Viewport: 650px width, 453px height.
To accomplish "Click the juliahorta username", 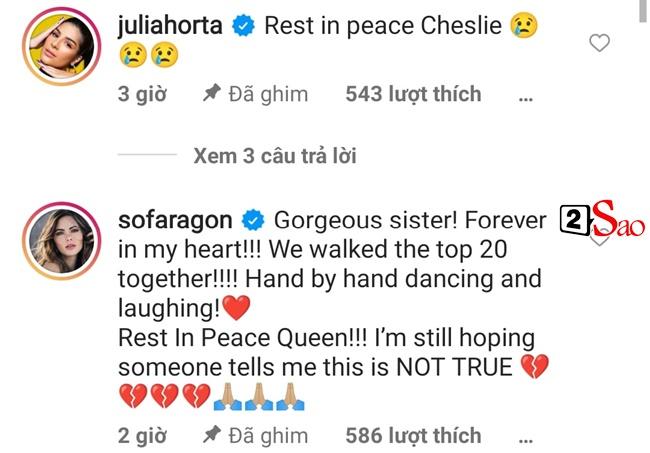I will click(170, 27).
